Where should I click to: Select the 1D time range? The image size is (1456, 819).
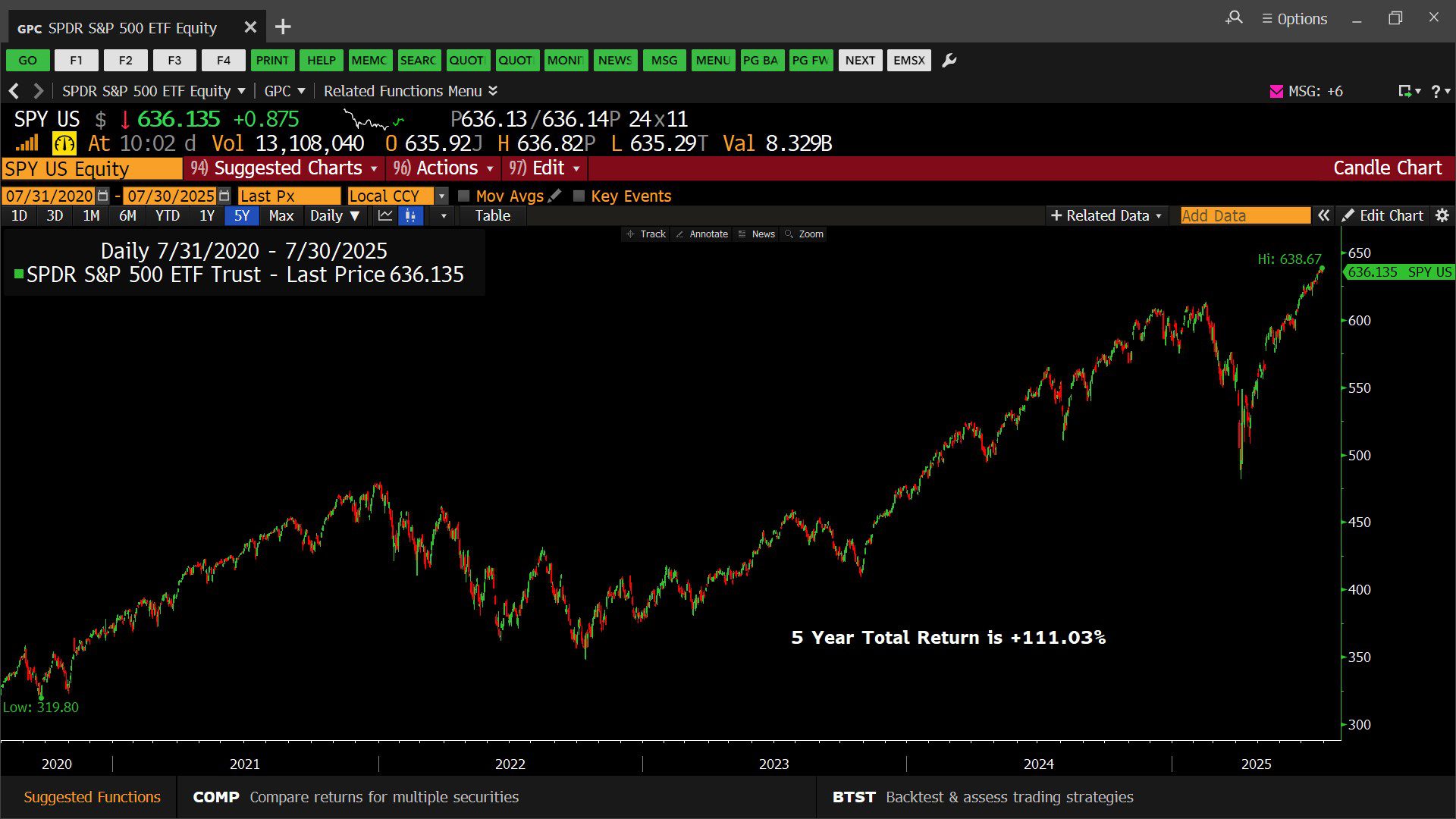[20, 215]
